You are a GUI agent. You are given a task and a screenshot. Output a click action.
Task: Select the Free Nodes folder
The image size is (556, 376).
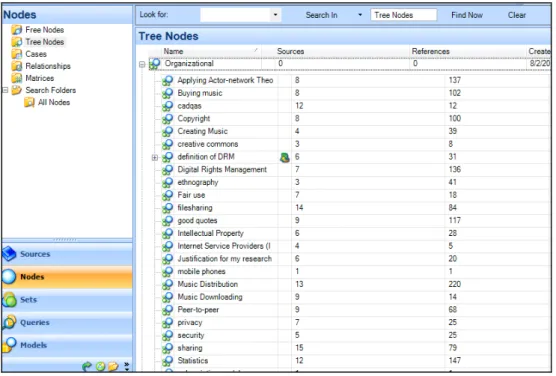(x=45, y=30)
